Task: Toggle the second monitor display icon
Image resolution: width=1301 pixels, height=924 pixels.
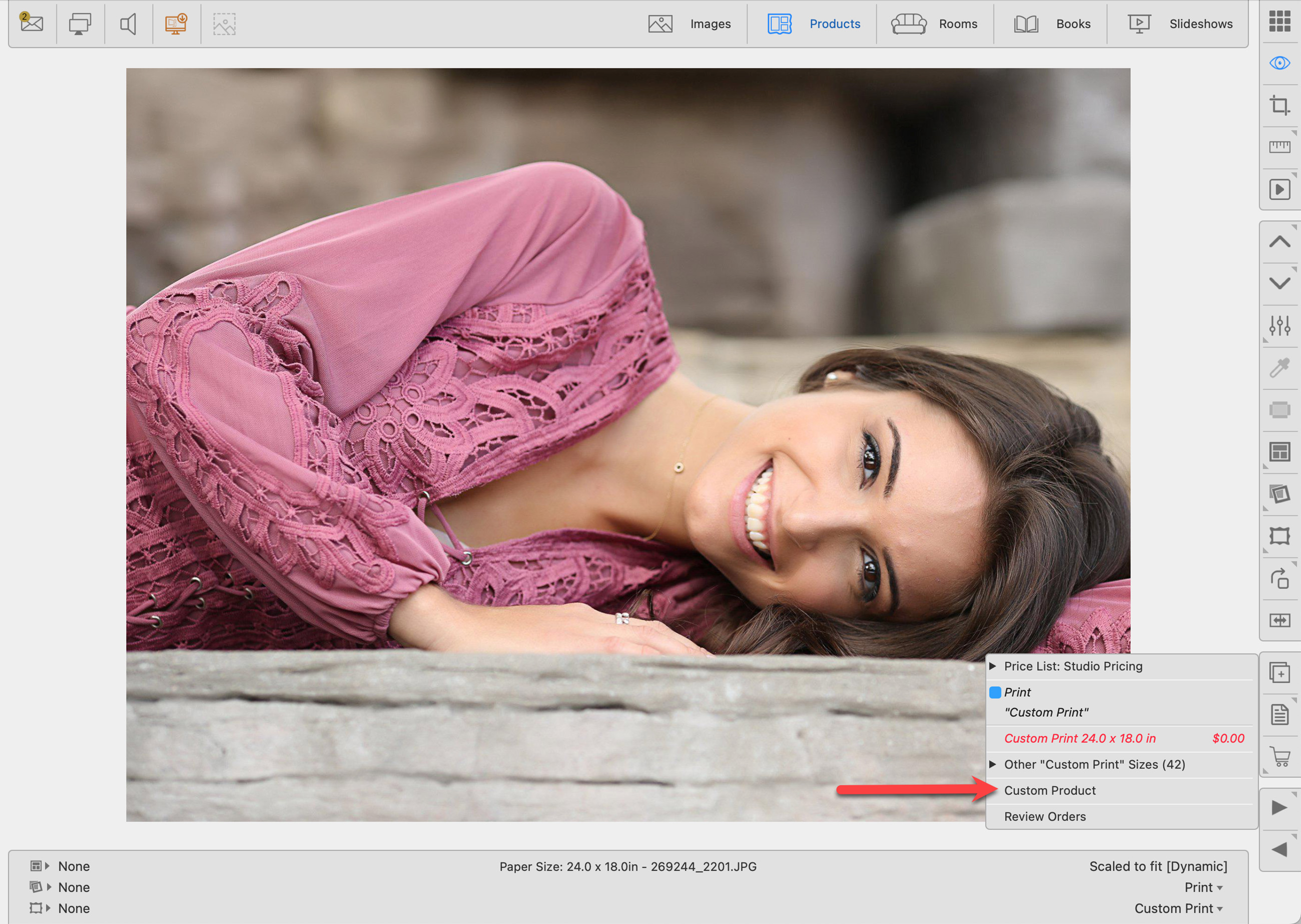Action: (80, 24)
